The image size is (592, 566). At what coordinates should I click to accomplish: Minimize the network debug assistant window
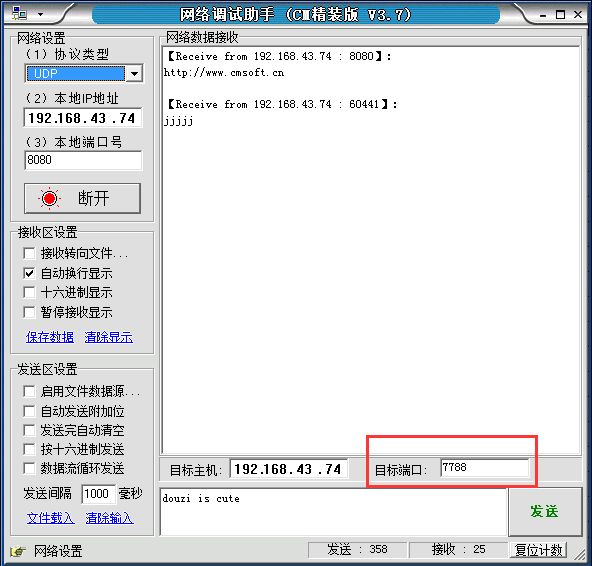543,15
